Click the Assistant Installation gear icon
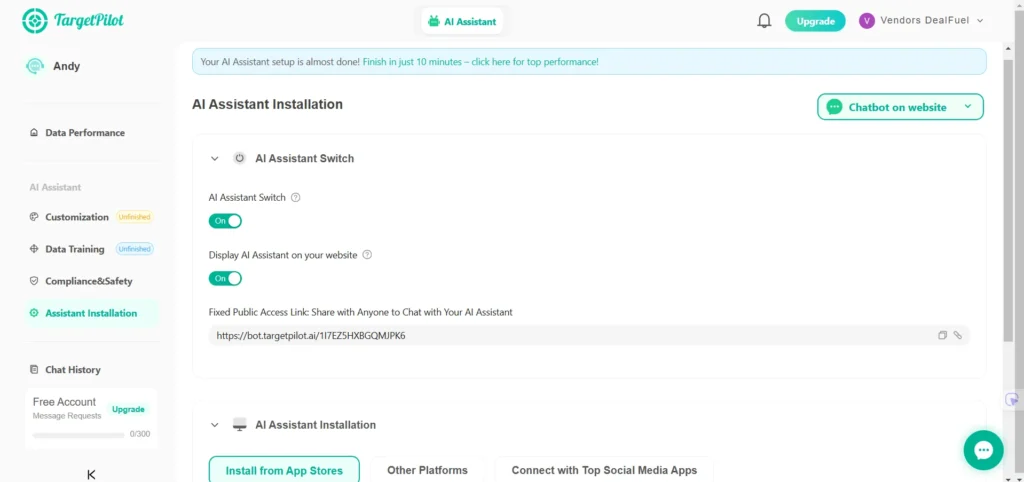Screen dimensions: 1024x482 34,313
